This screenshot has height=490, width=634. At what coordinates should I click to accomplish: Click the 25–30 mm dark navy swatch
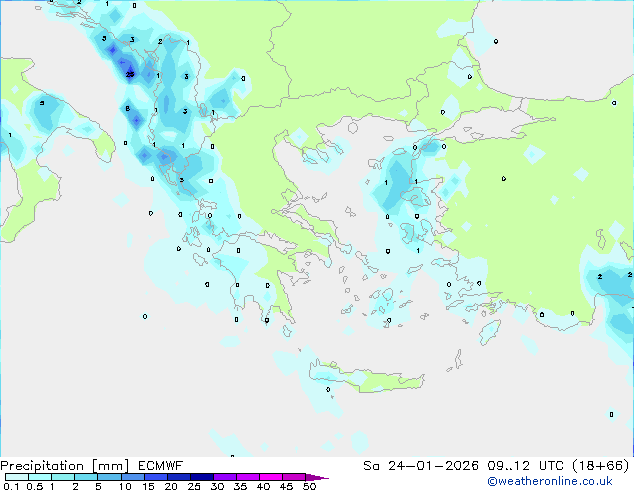pos(201,477)
